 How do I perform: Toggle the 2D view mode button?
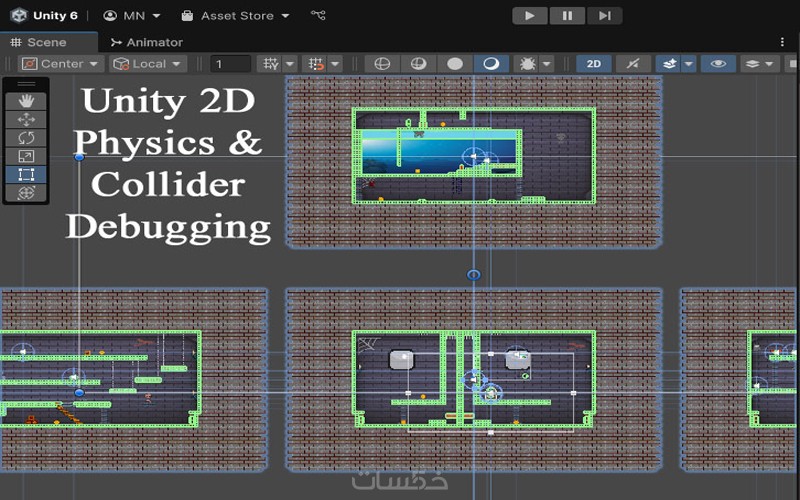point(594,64)
